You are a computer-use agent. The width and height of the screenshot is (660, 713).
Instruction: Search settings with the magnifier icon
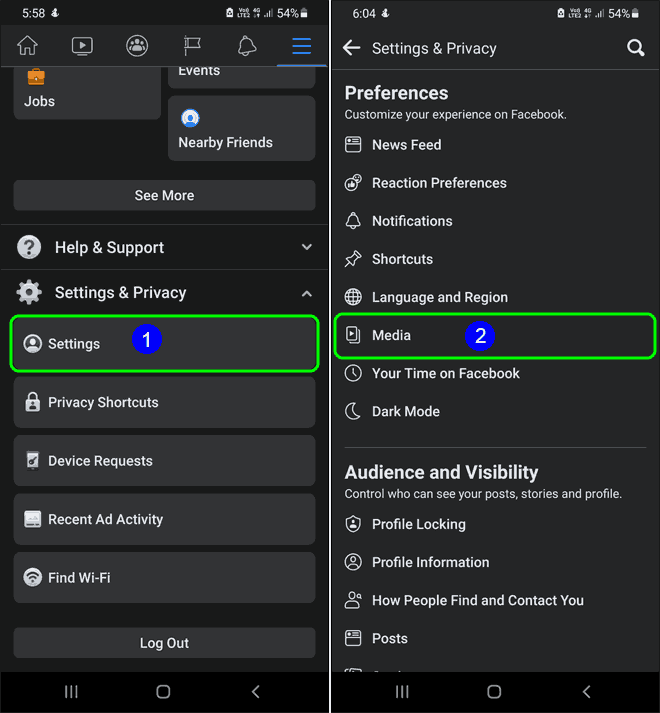[635, 47]
